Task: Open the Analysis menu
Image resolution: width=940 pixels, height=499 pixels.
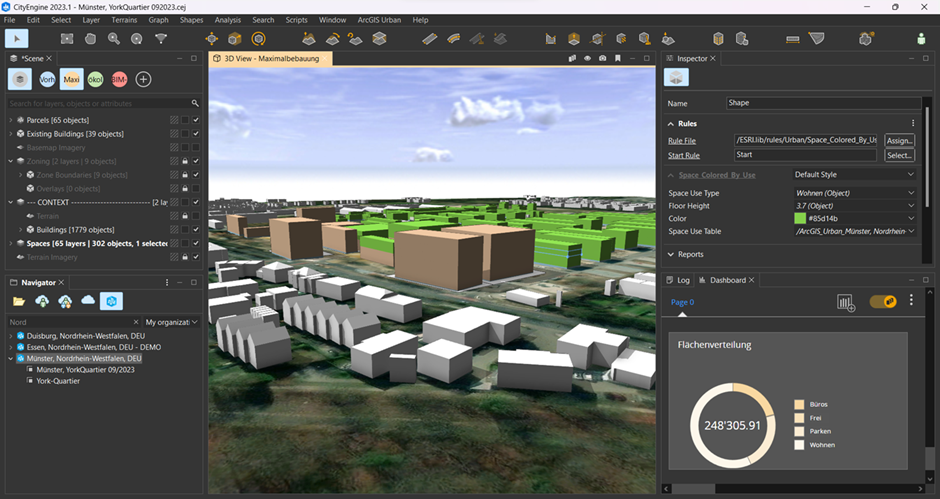Action: 228,20
